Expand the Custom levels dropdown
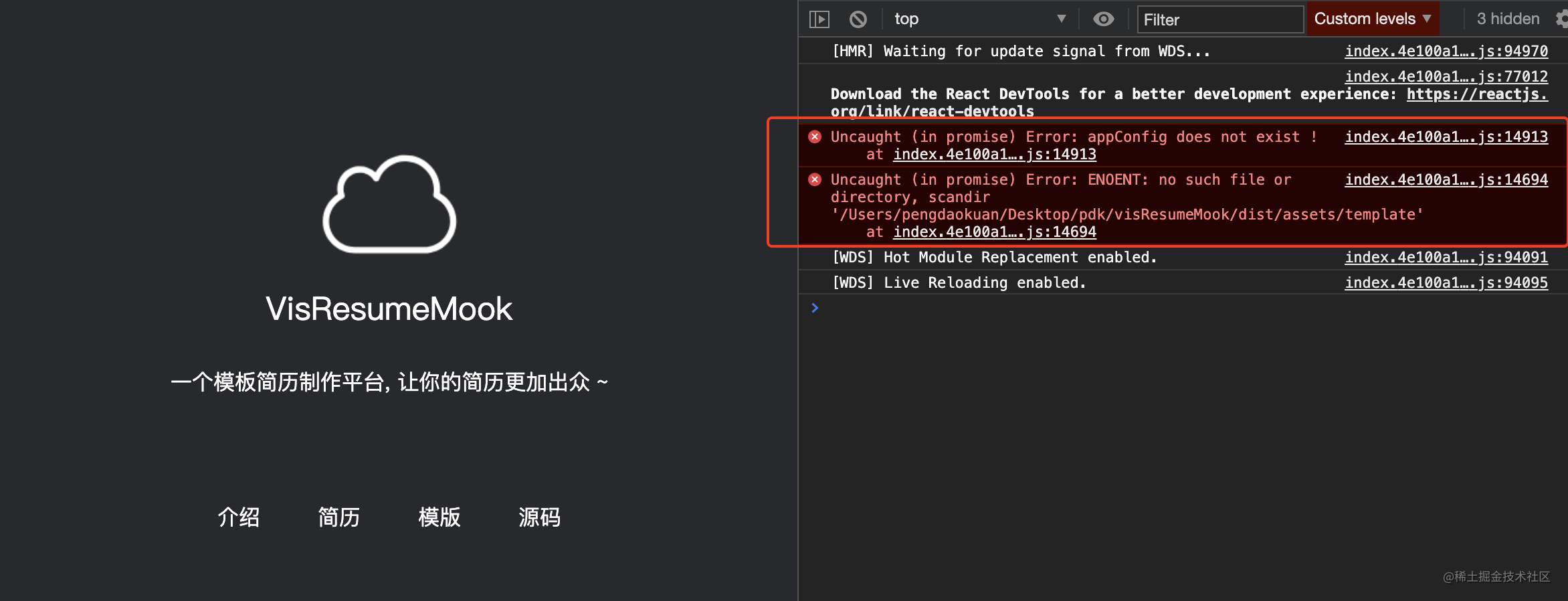The image size is (1568, 601). pyautogui.click(x=1372, y=19)
